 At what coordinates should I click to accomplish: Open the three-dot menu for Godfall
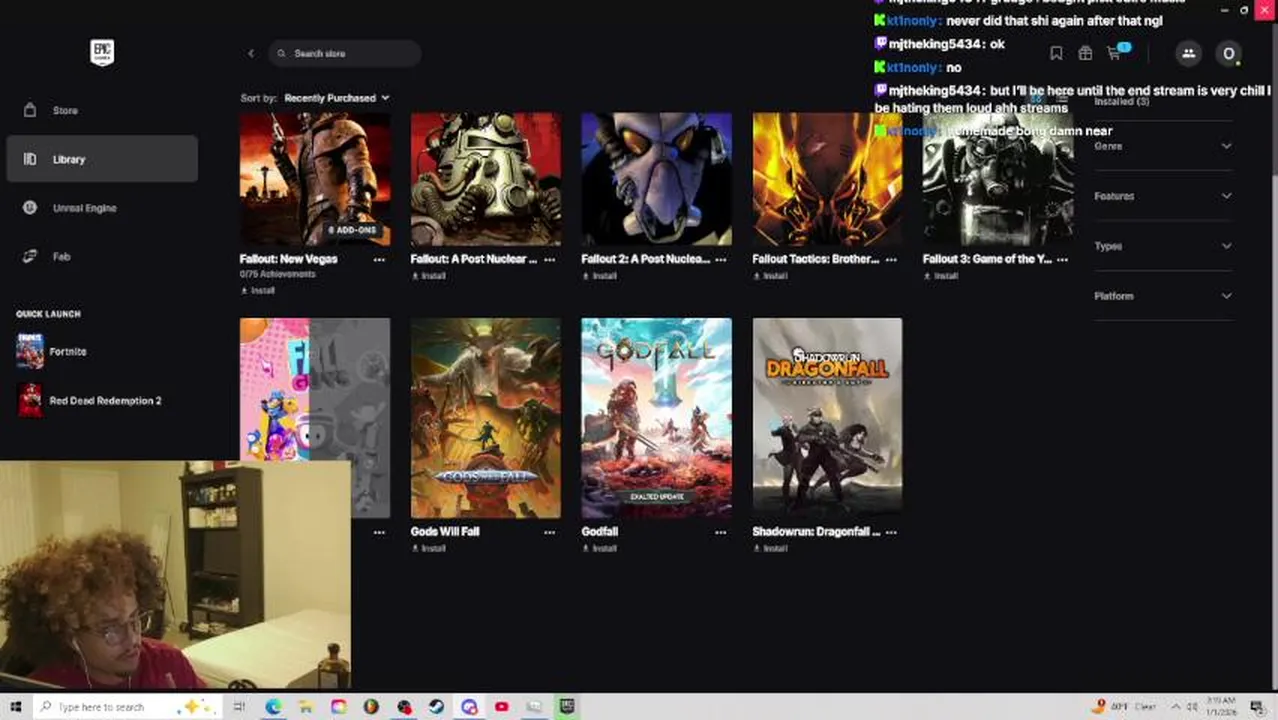pyautogui.click(x=720, y=532)
